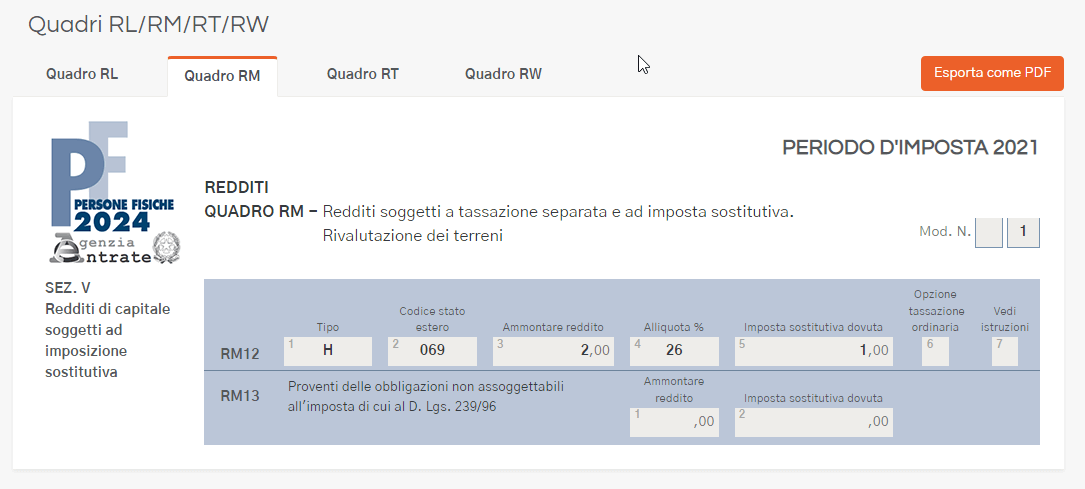The width and height of the screenshot is (1085, 489).
Task: Edit the RM13 Ammontare reddito field
Action: click(x=674, y=423)
